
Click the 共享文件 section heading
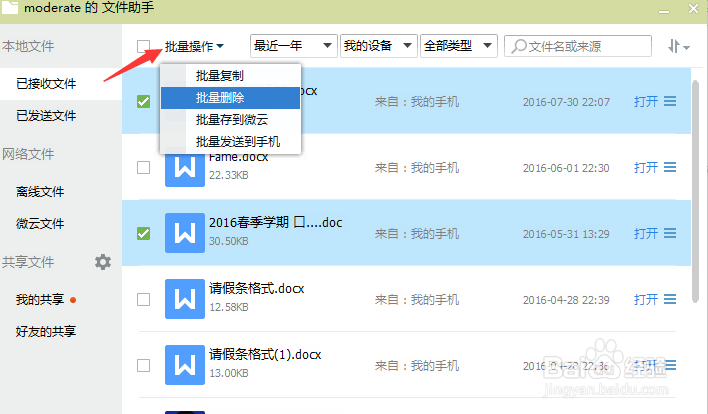point(28,262)
